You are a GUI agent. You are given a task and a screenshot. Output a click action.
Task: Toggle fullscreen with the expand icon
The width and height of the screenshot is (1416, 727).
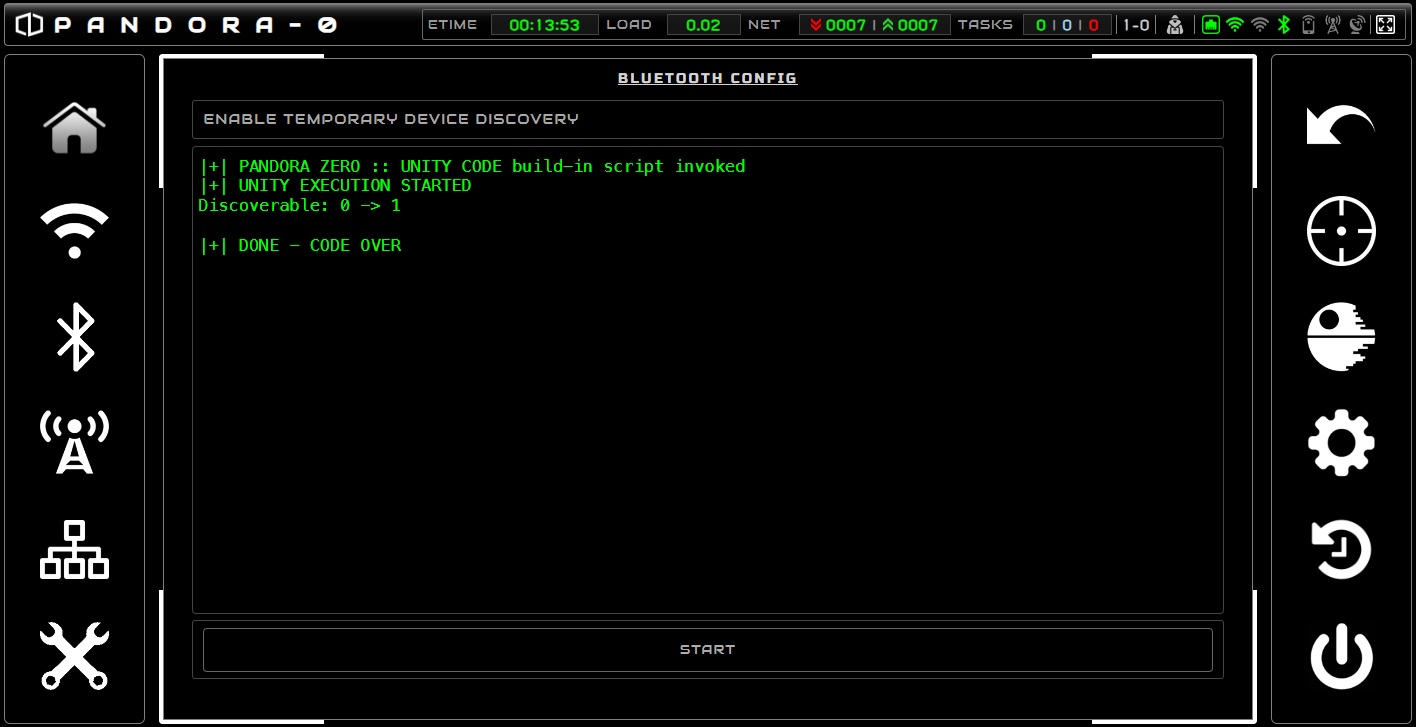tap(1385, 25)
